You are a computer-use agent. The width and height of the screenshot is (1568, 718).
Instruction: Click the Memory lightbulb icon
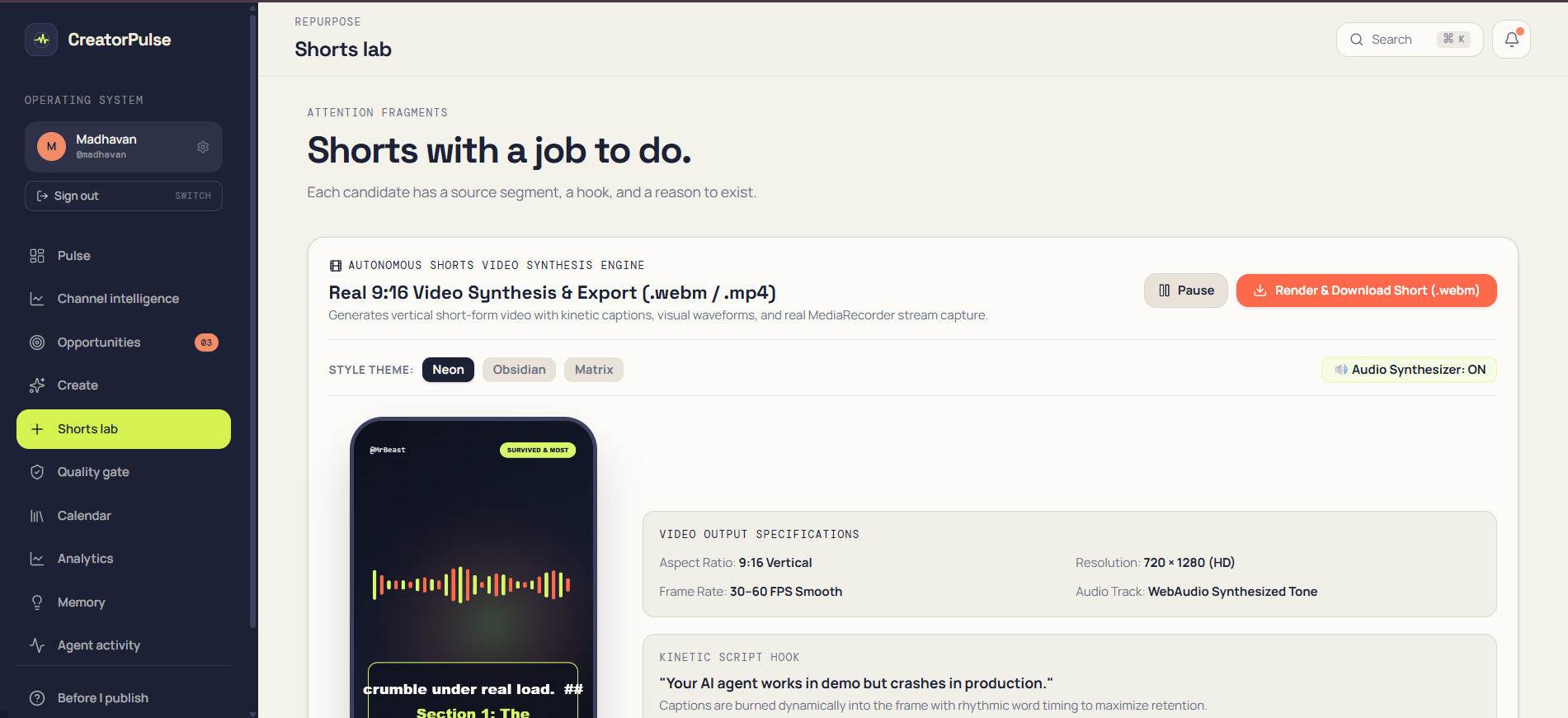pos(37,602)
